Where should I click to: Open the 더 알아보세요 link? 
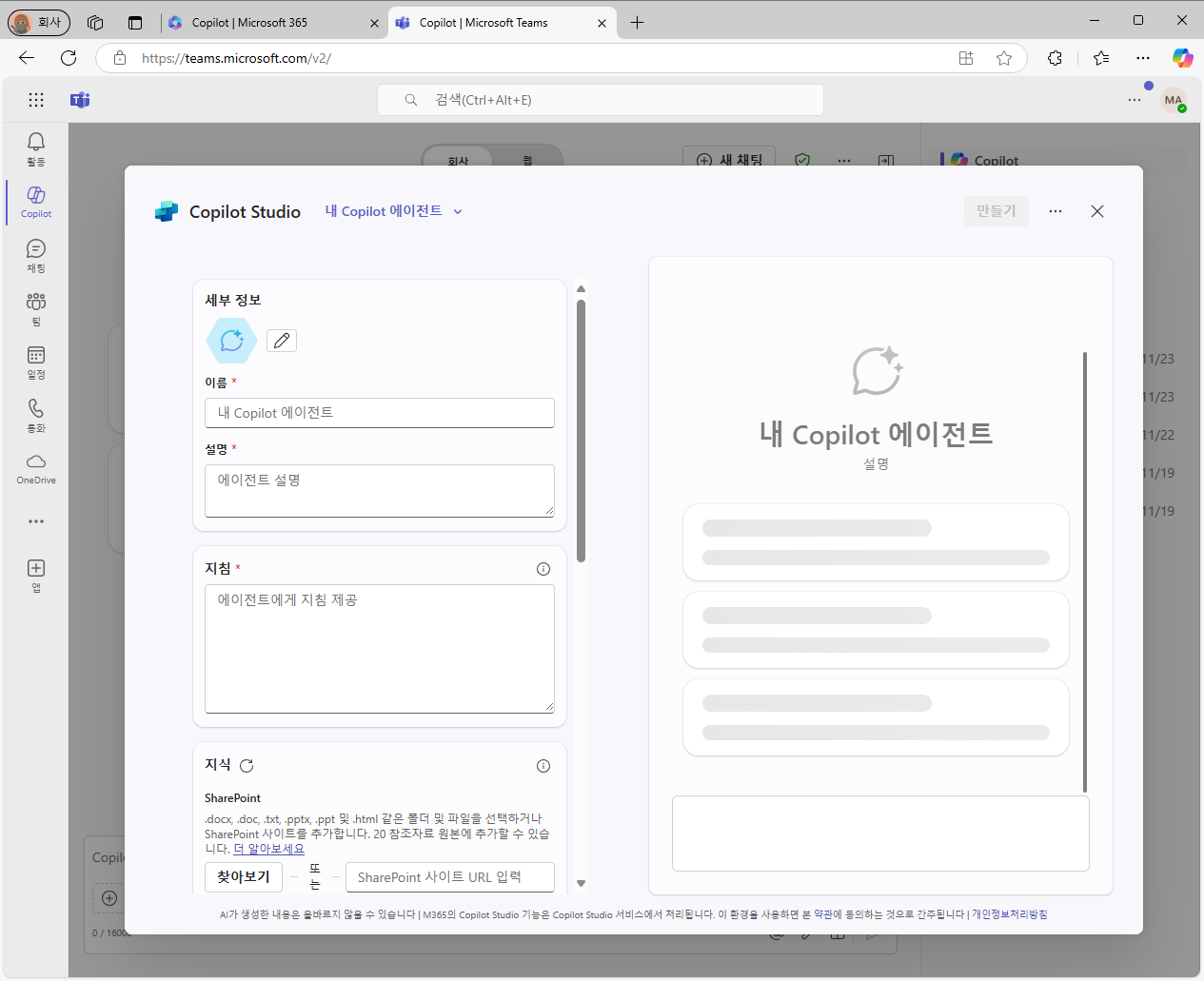pyautogui.click(x=269, y=849)
